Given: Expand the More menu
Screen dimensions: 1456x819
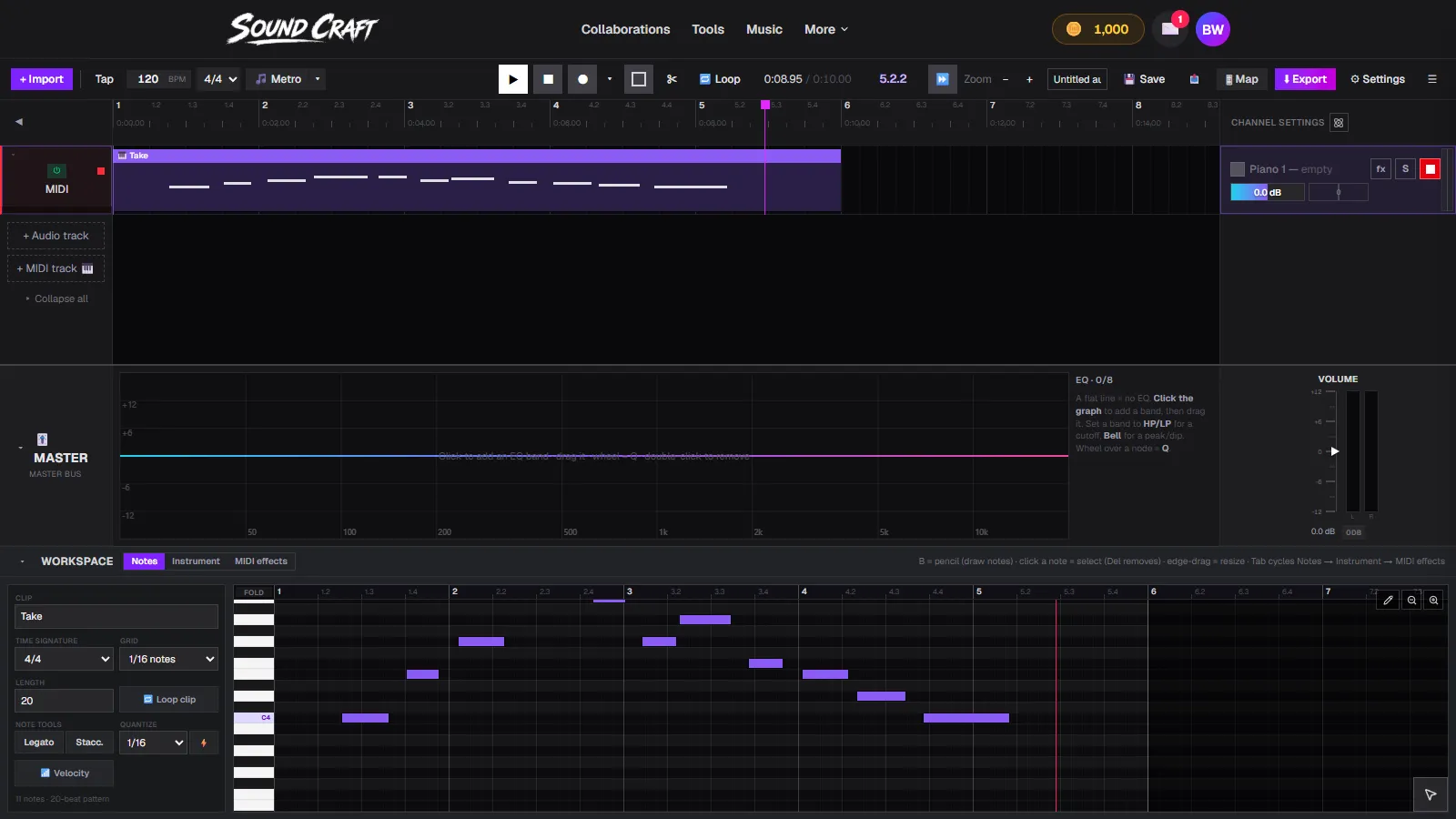Looking at the screenshot, I should (x=826, y=29).
